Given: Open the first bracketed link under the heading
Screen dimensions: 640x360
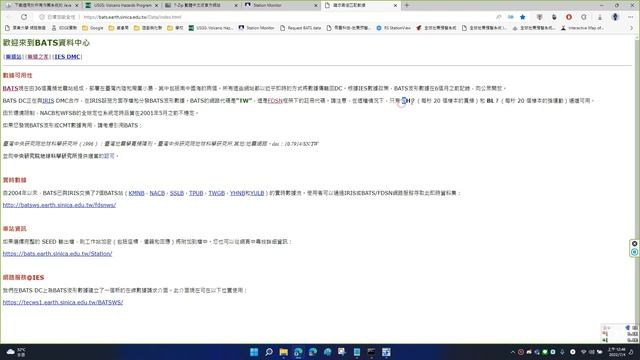Looking at the screenshot, I should coord(13,57).
